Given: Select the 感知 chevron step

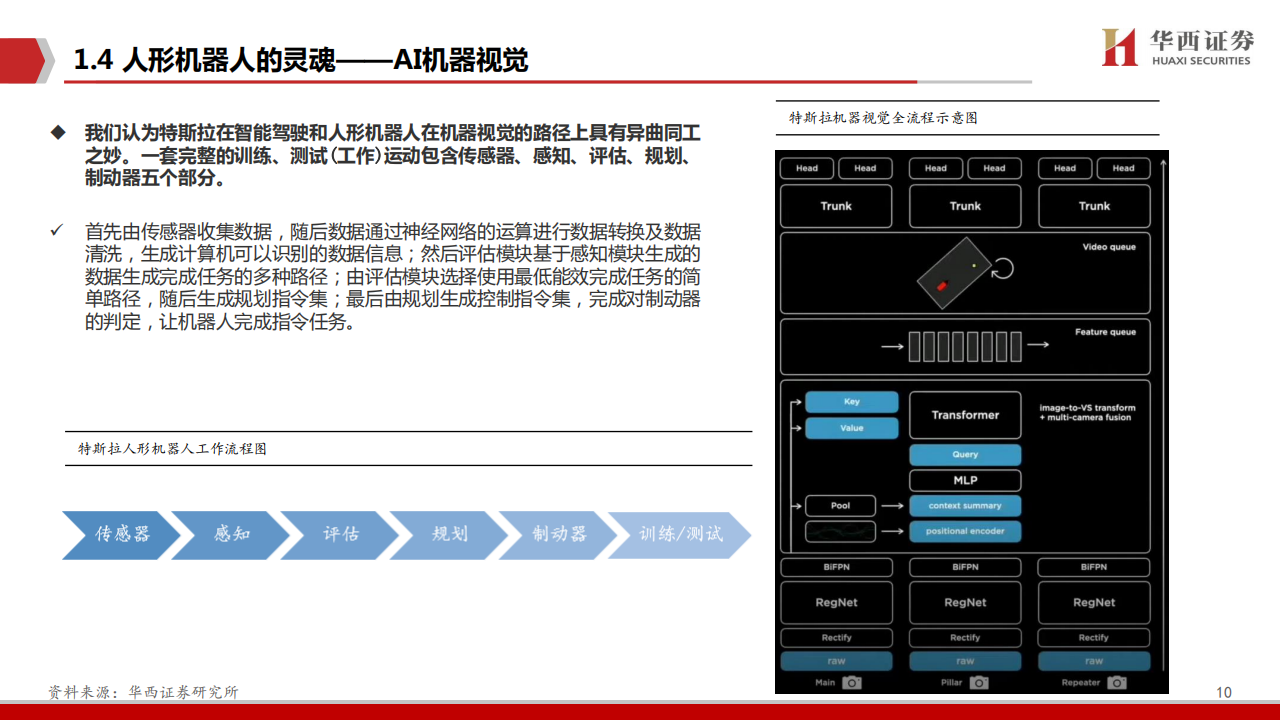Looking at the screenshot, I should tap(231, 534).
